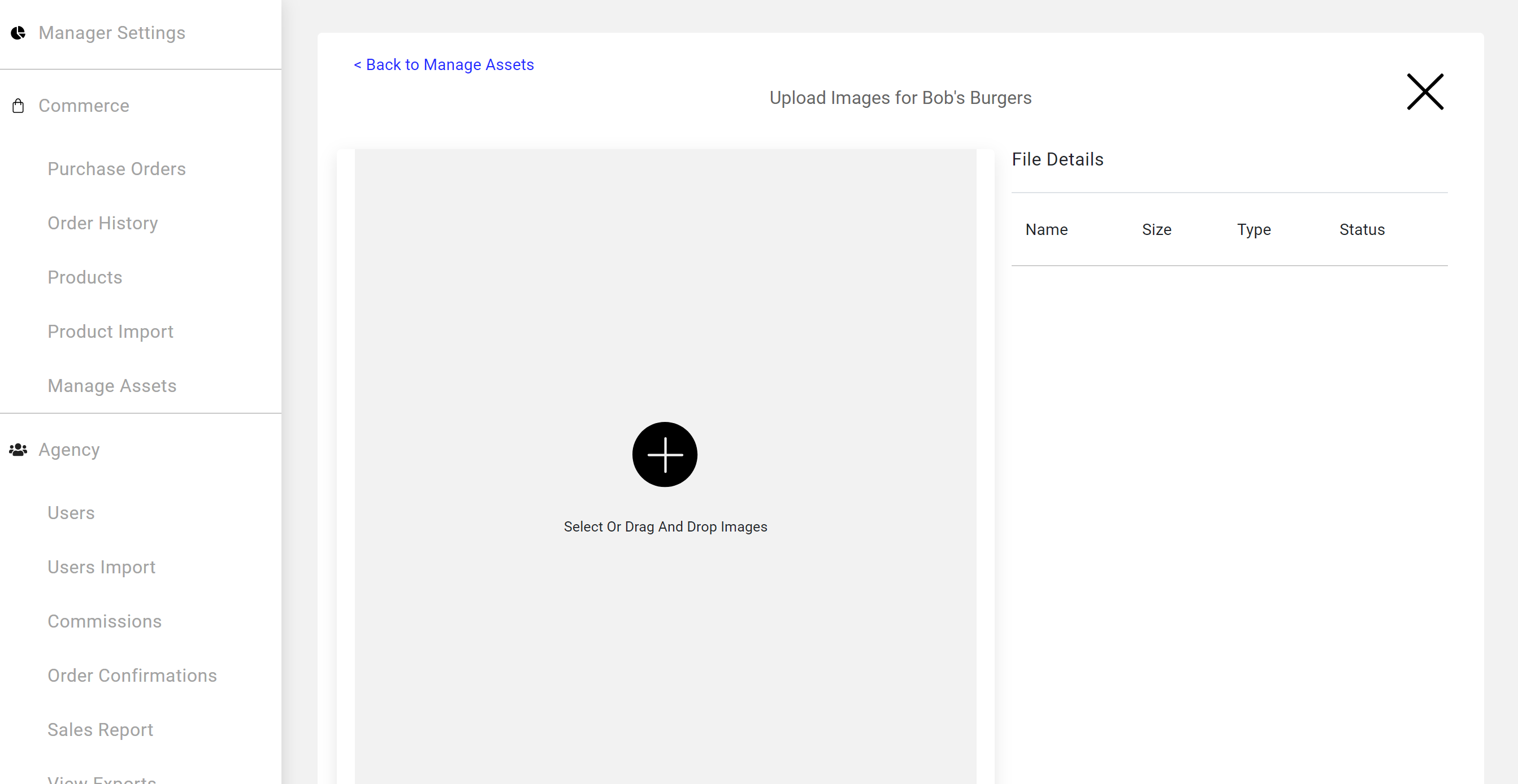Open the Order History page
The height and width of the screenshot is (784, 1518).
[x=102, y=223]
